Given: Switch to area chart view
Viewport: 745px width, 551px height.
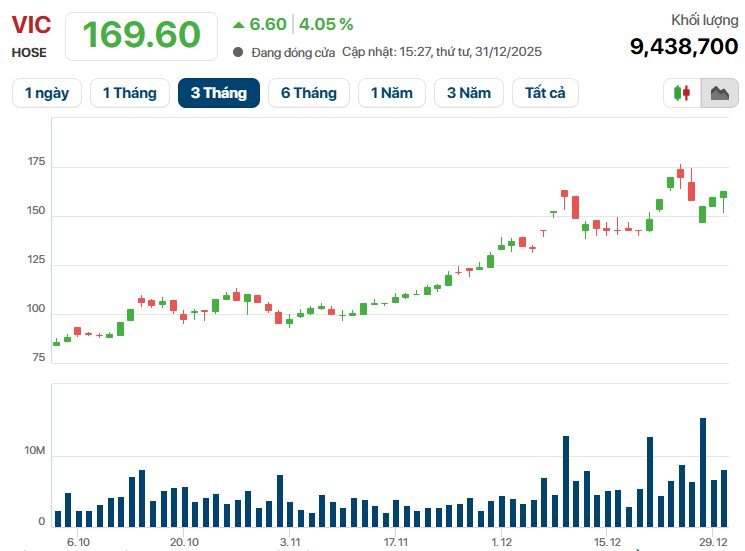Looking at the screenshot, I should click(x=719, y=93).
